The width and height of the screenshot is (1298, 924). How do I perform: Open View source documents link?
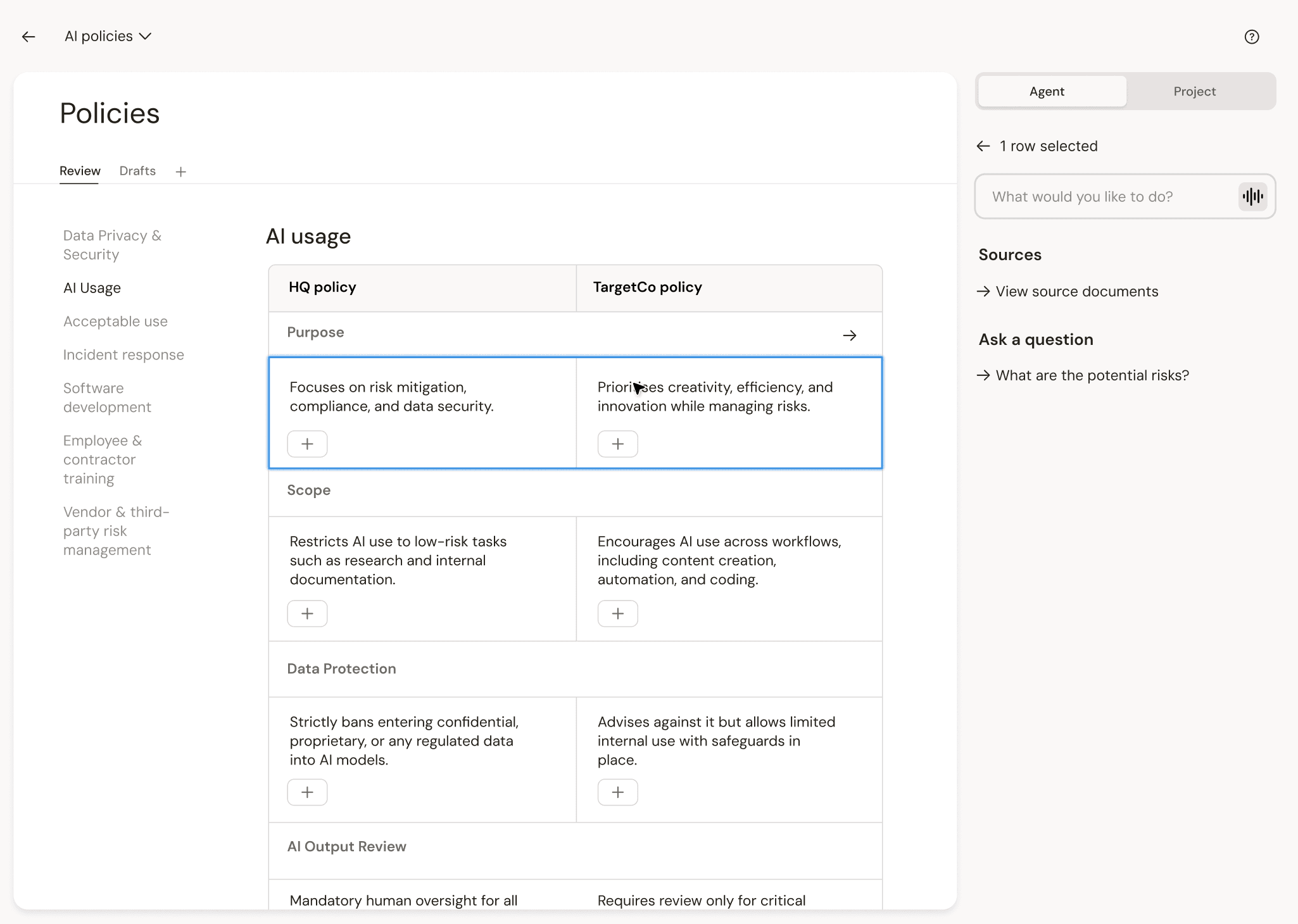pyautogui.click(x=1068, y=292)
